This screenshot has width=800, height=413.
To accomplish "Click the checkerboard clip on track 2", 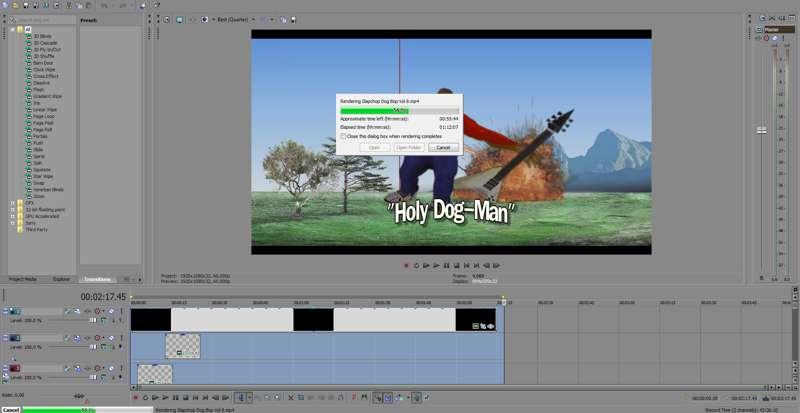I will (183, 346).
